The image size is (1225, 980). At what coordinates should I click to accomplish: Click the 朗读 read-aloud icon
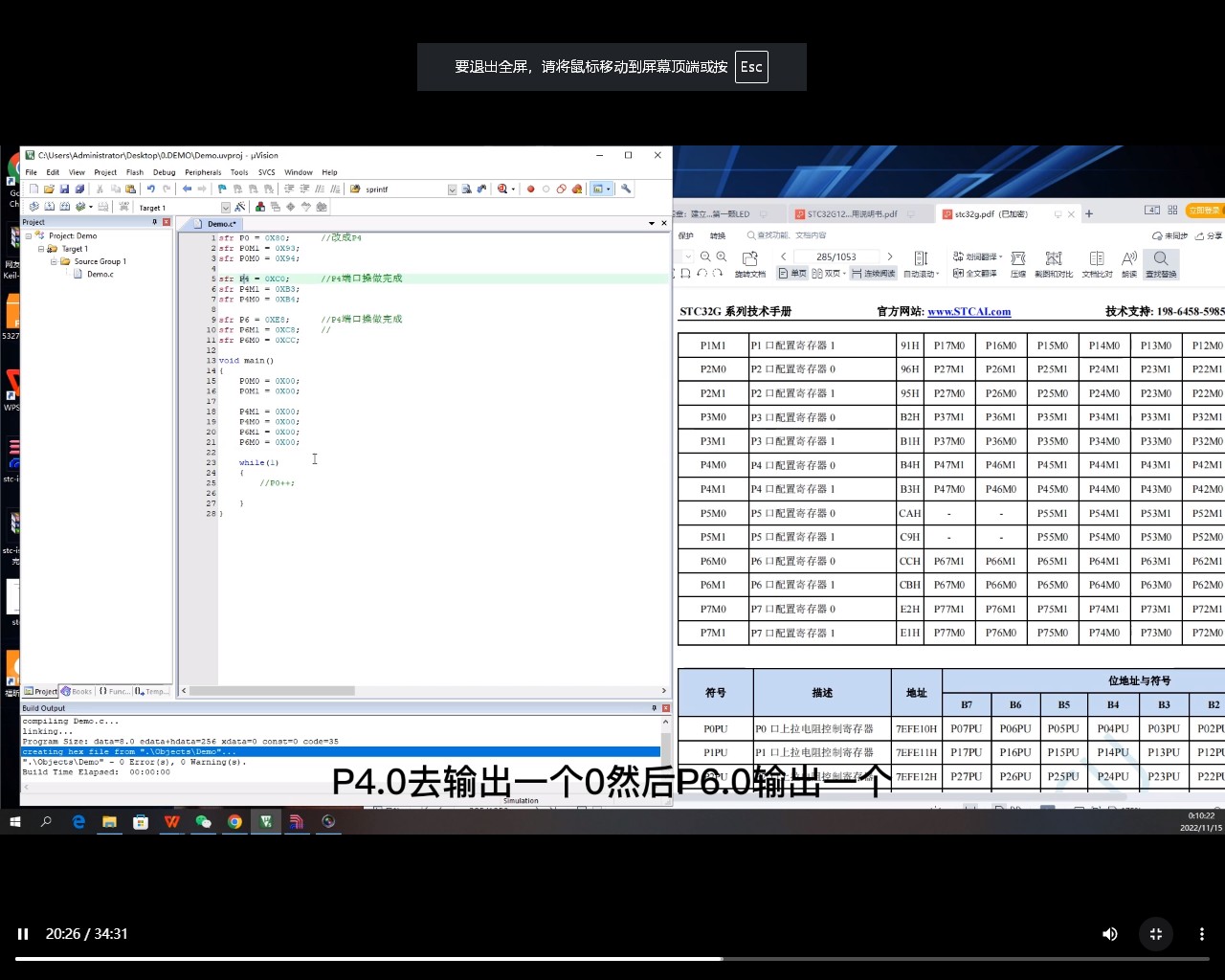pos(1129,265)
